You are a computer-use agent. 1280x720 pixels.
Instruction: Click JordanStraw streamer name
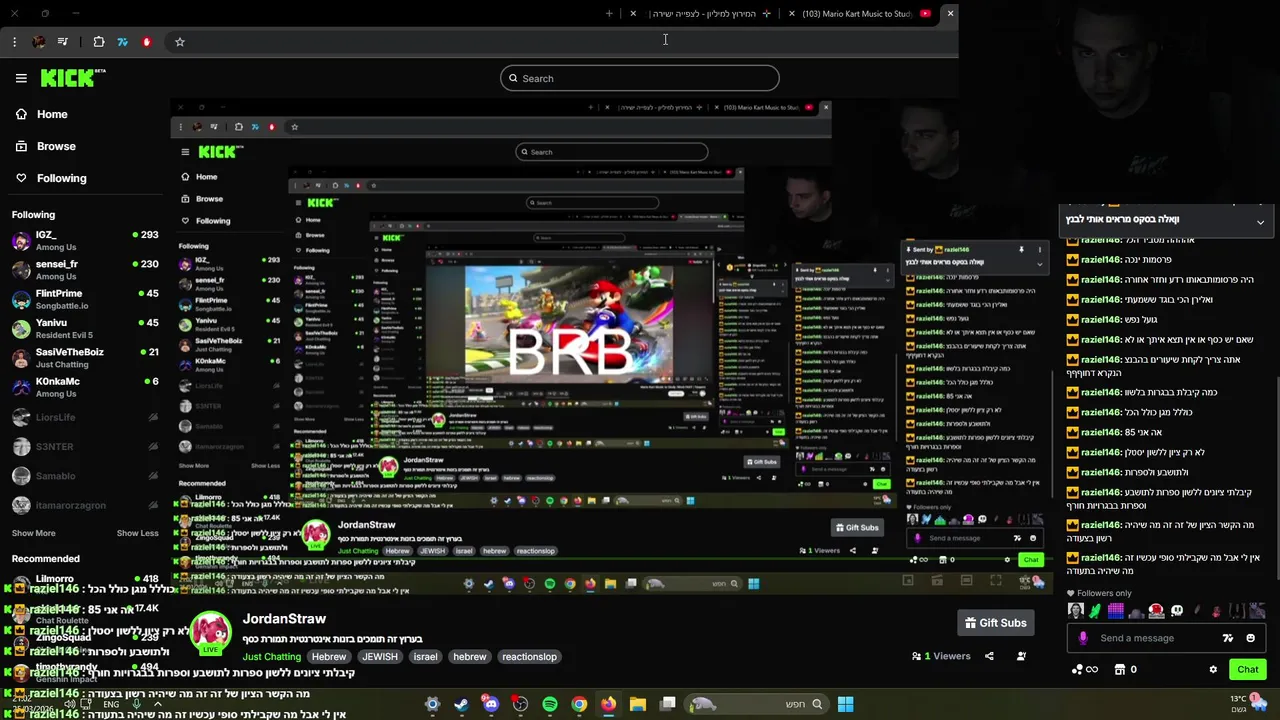284,619
